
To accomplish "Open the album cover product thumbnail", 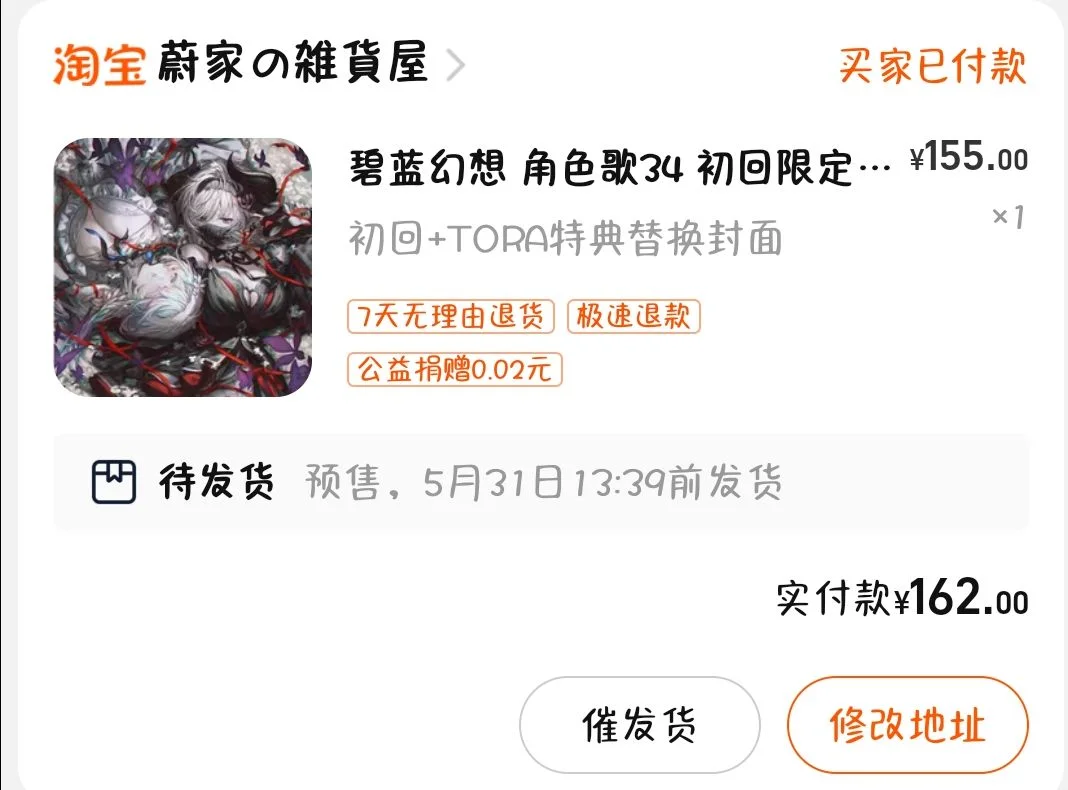I will point(183,267).
